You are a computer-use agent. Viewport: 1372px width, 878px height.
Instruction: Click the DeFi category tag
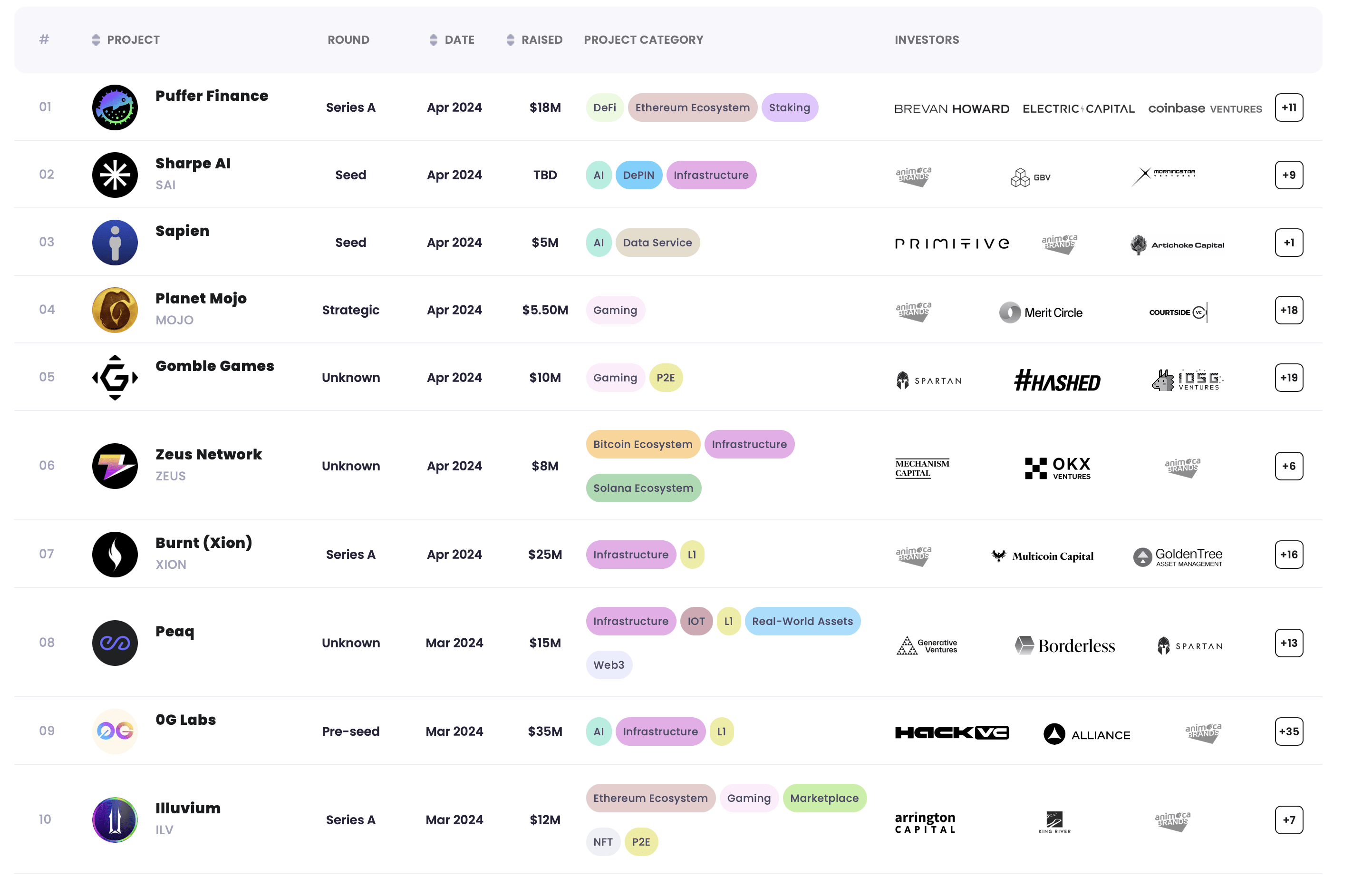pyautogui.click(x=604, y=108)
